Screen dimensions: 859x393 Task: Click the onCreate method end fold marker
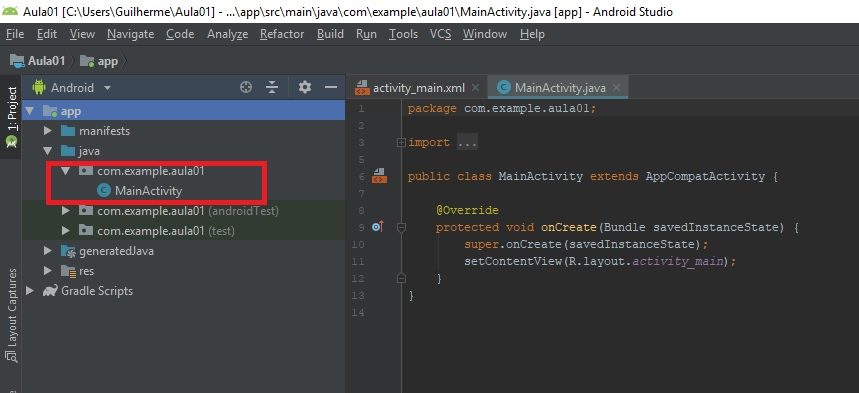(401, 278)
